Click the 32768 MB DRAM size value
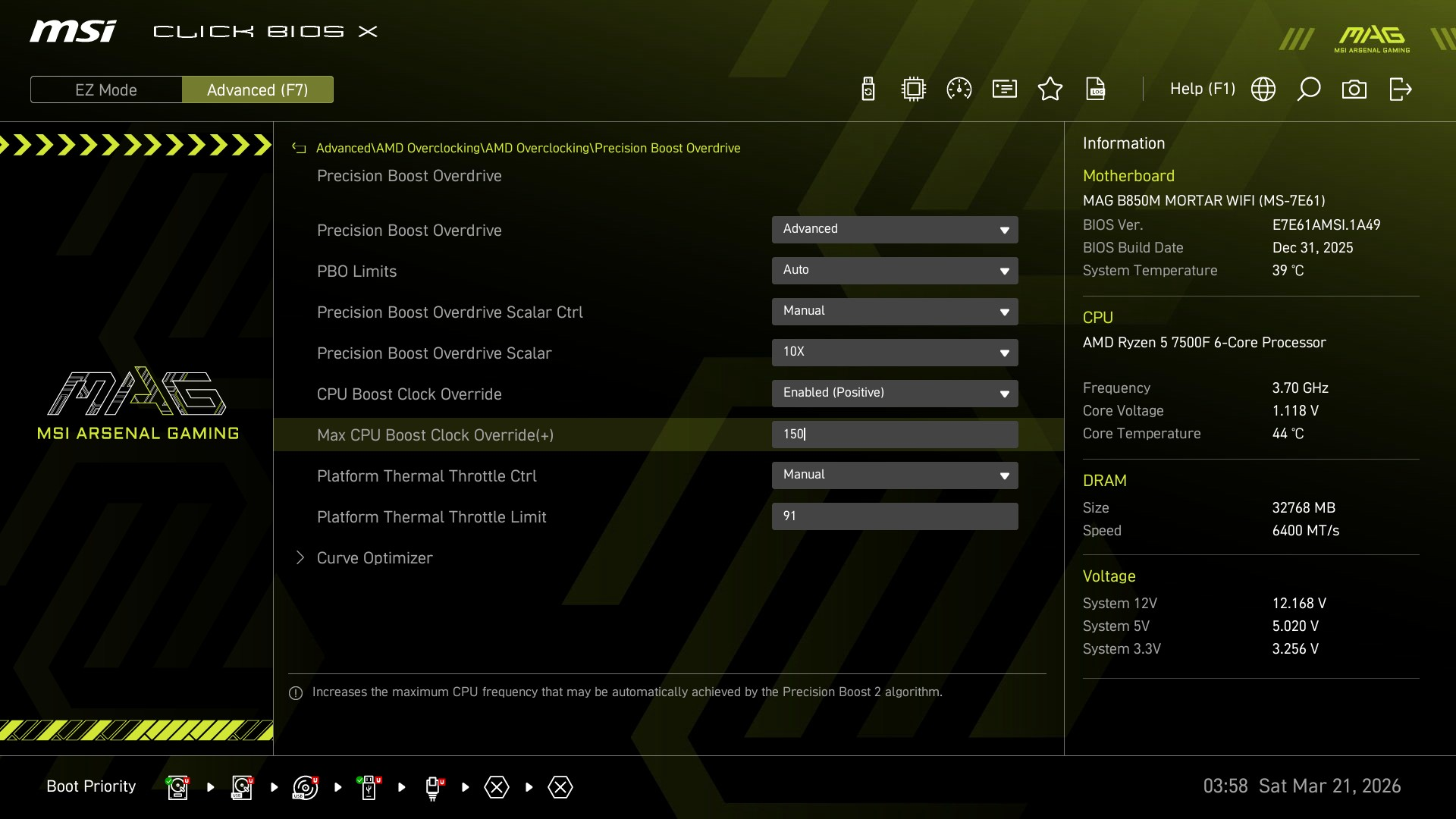 click(1304, 508)
